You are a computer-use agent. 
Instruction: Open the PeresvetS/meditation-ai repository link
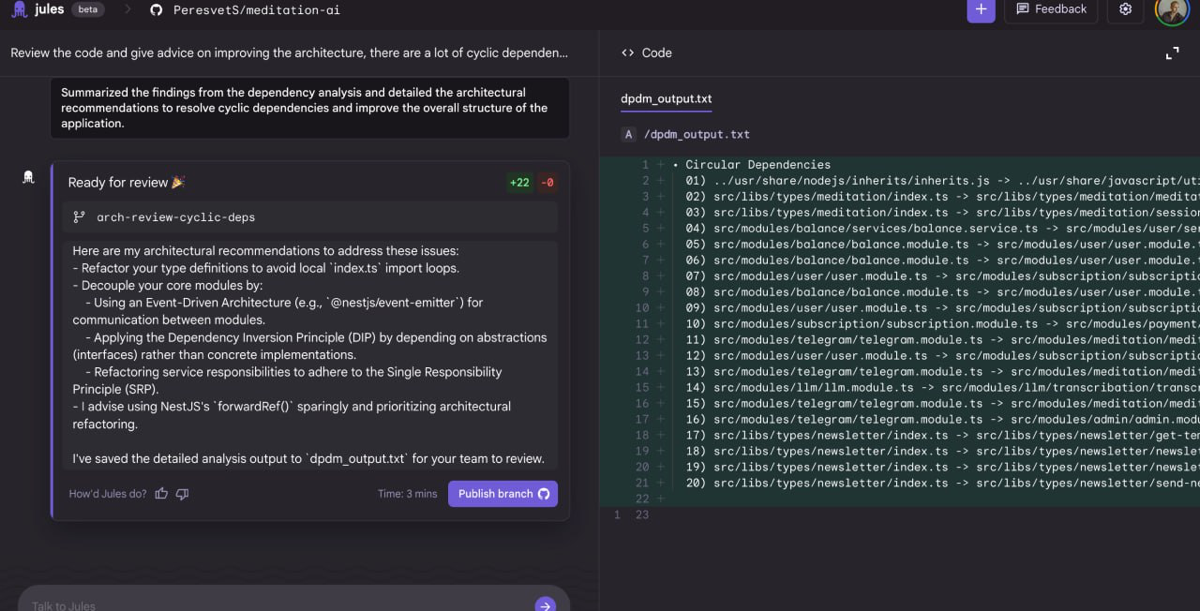(x=256, y=10)
